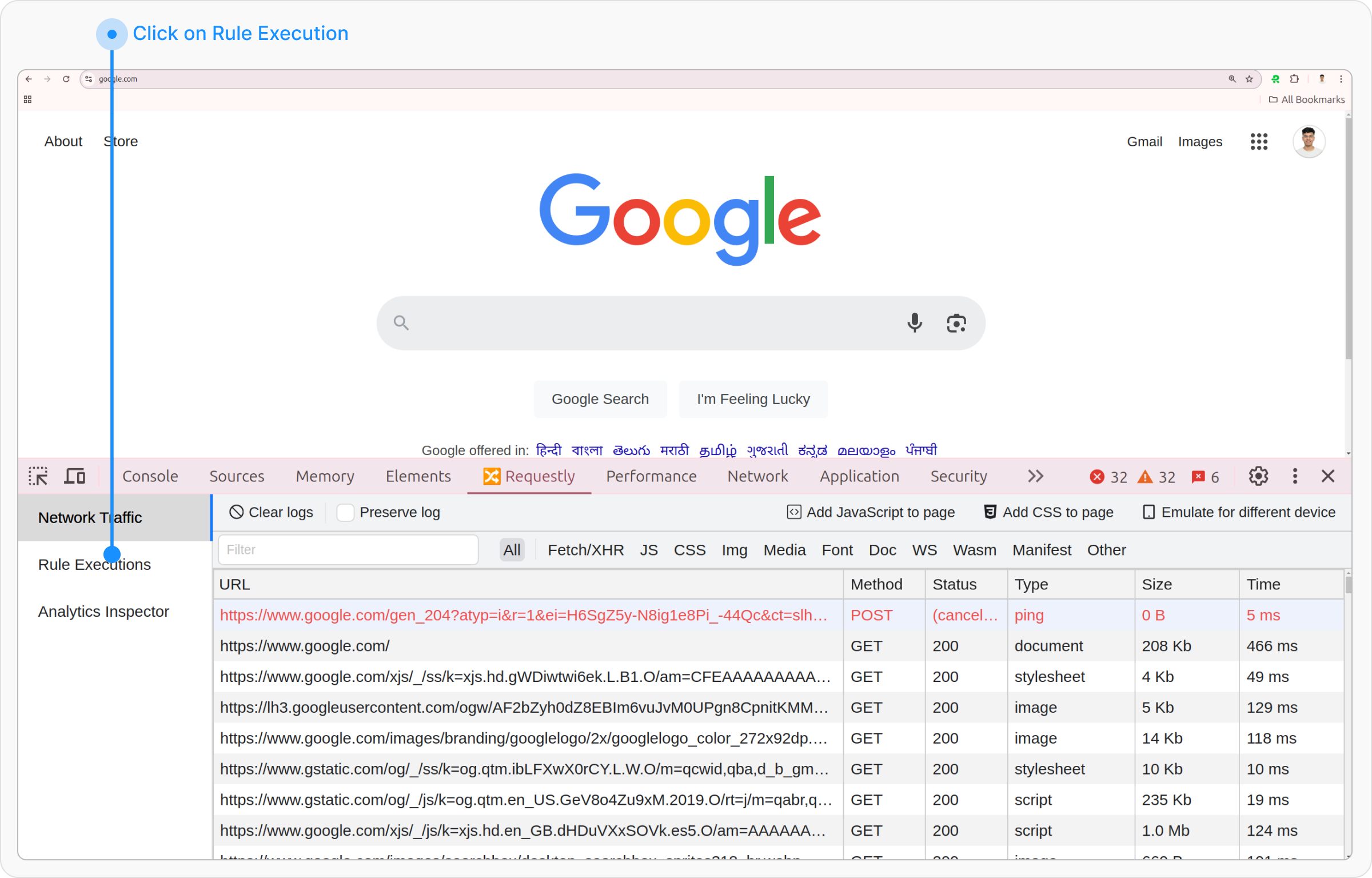
Task: Click the microphone voice search icon
Action: [x=915, y=323]
